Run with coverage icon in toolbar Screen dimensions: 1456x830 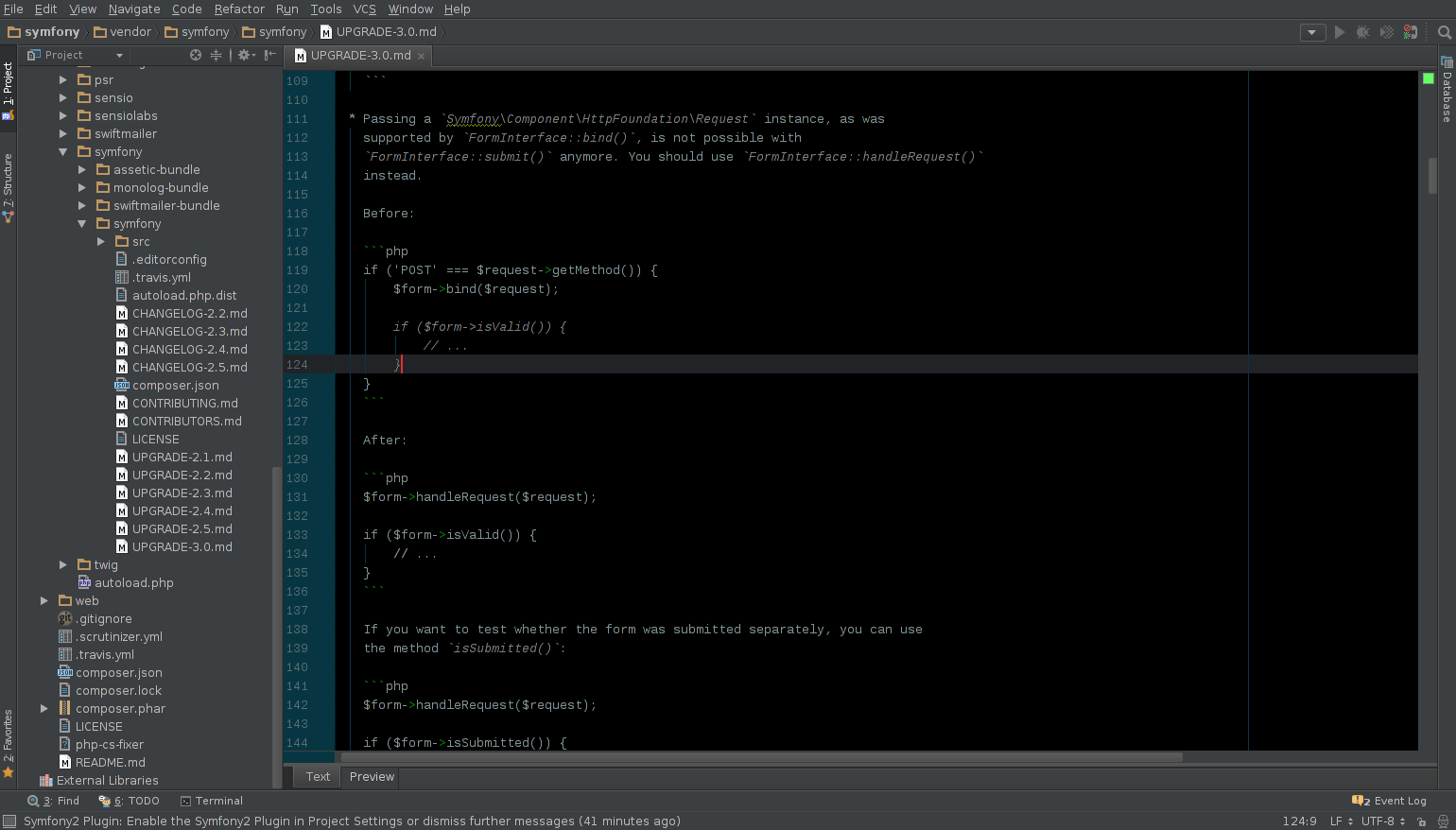coord(1386,32)
